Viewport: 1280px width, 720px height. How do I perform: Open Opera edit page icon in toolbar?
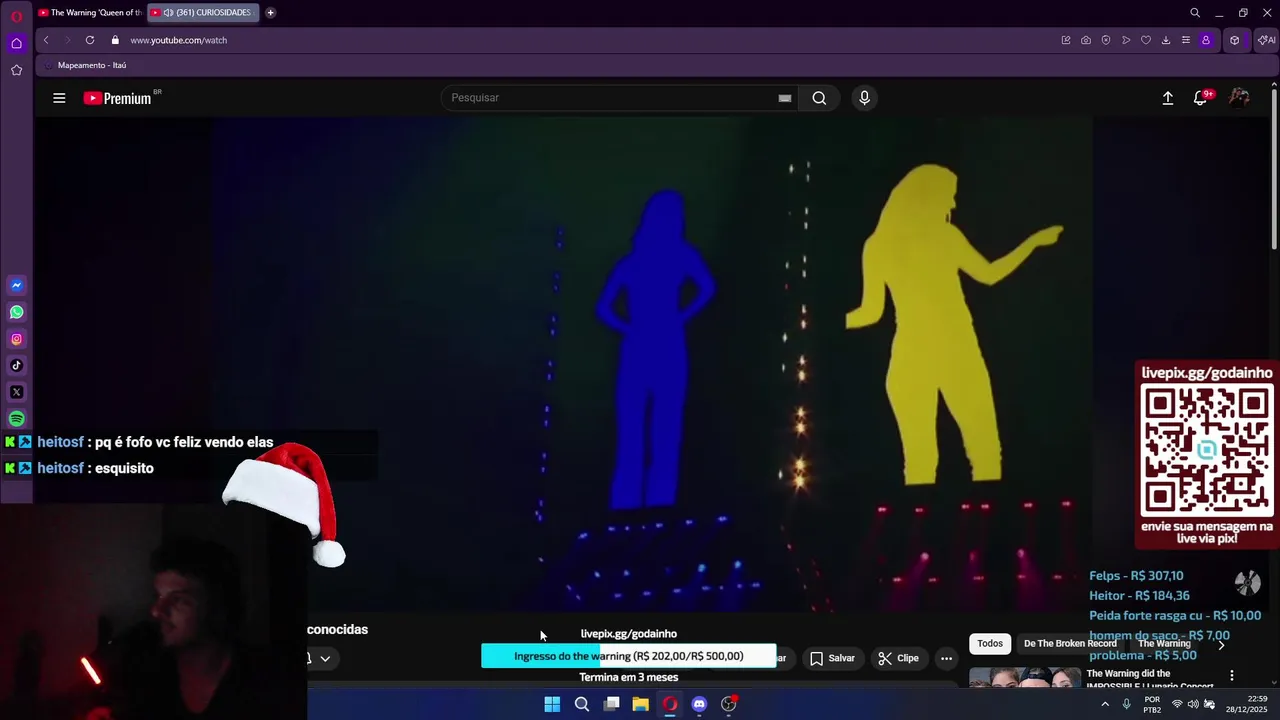1066,40
